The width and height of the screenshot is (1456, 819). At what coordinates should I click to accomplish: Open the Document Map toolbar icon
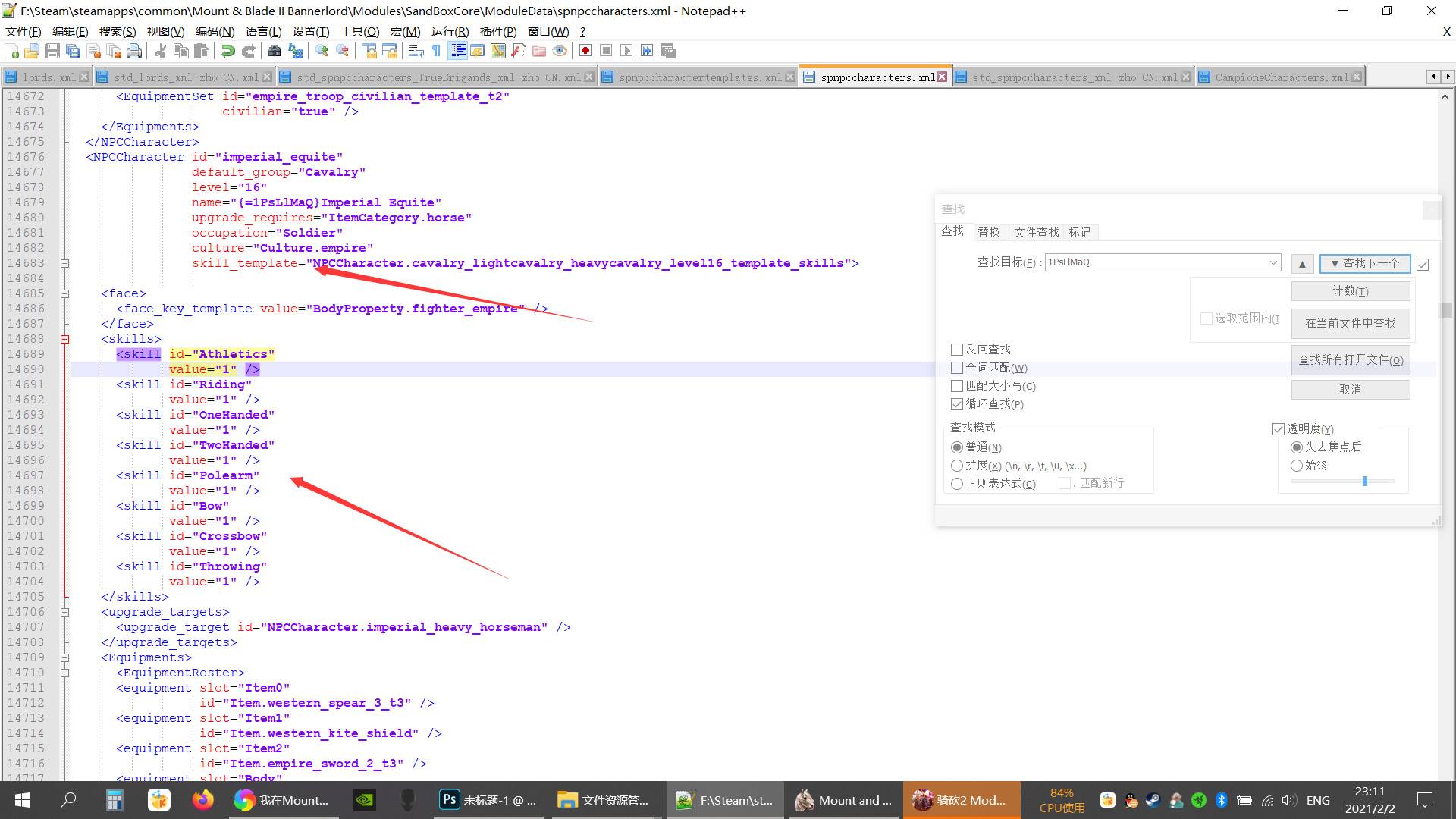click(498, 51)
